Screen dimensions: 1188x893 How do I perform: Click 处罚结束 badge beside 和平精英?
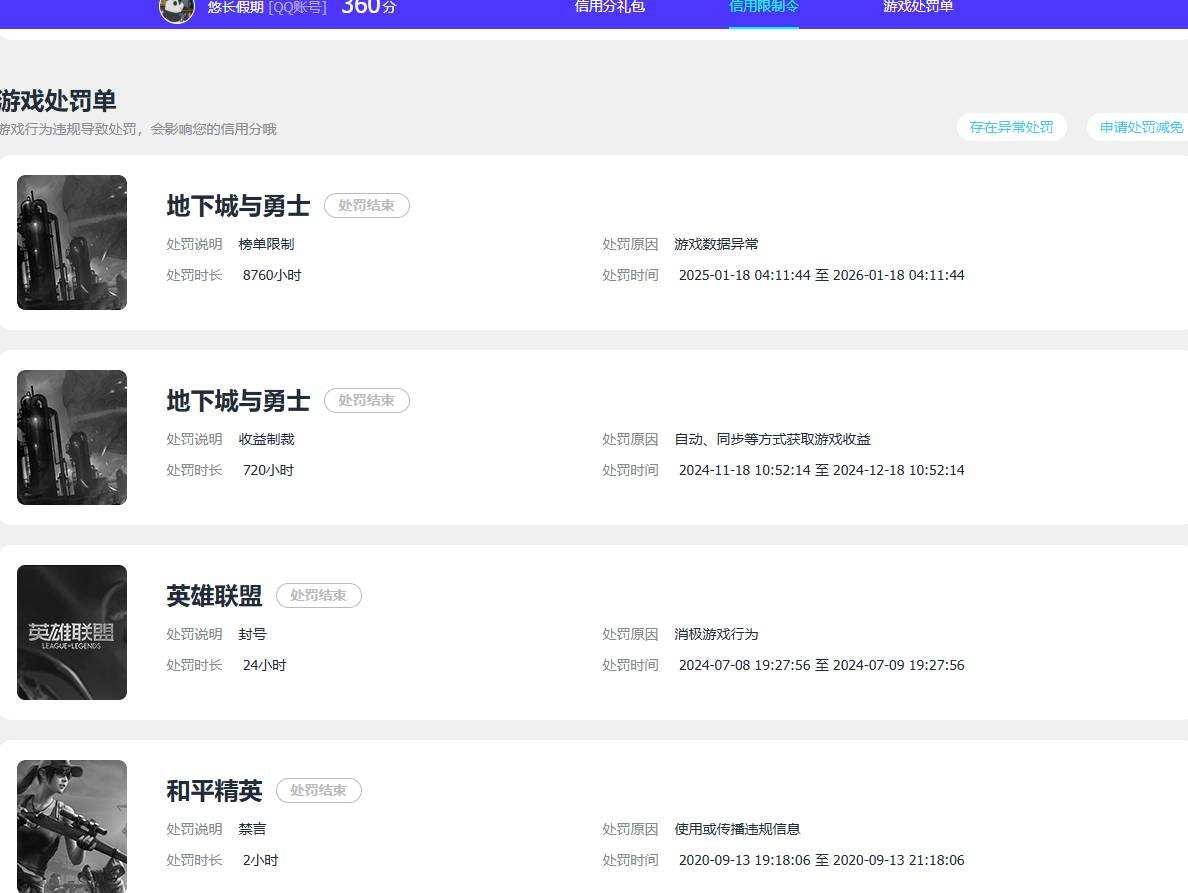pyautogui.click(x=319, y=790)
